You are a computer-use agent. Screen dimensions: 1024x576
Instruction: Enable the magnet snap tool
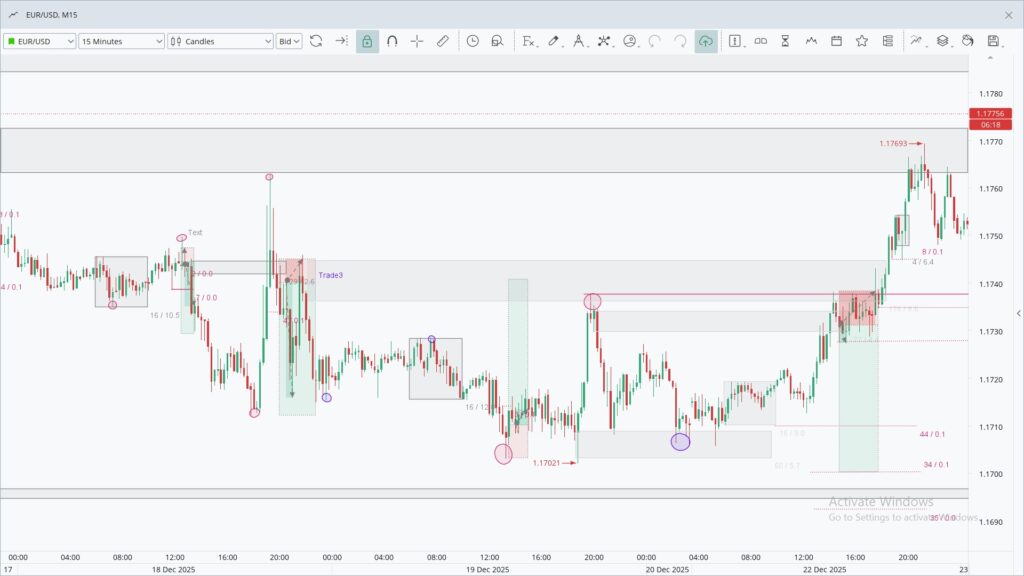[x=392, y=41]
